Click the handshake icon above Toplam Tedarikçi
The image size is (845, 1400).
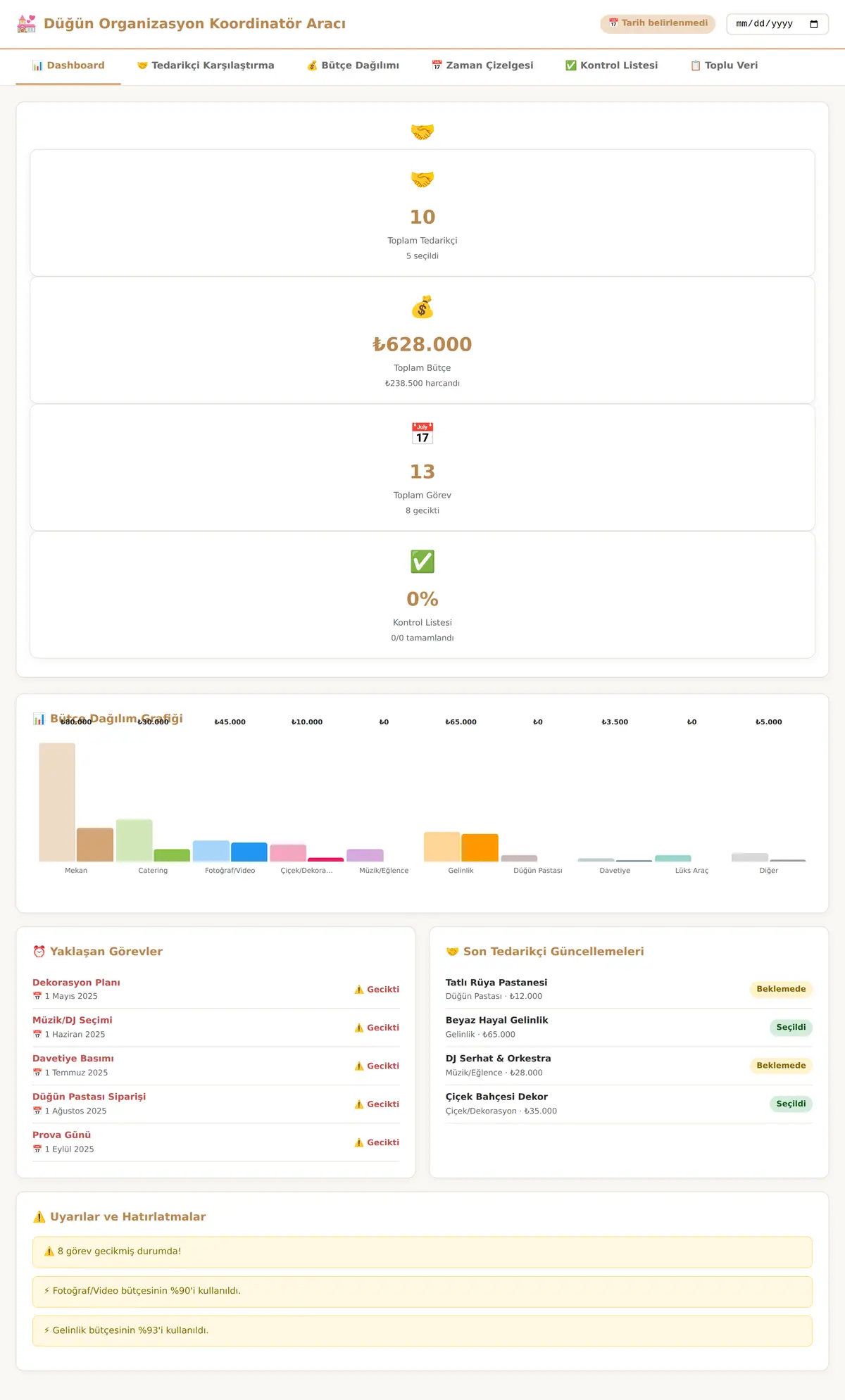click(x=423, y=179)
